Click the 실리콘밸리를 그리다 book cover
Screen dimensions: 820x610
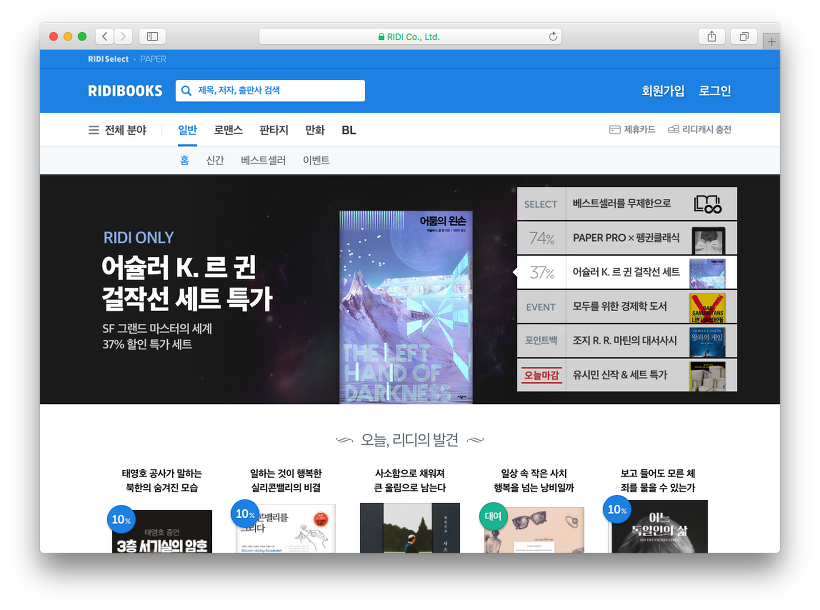287,528
